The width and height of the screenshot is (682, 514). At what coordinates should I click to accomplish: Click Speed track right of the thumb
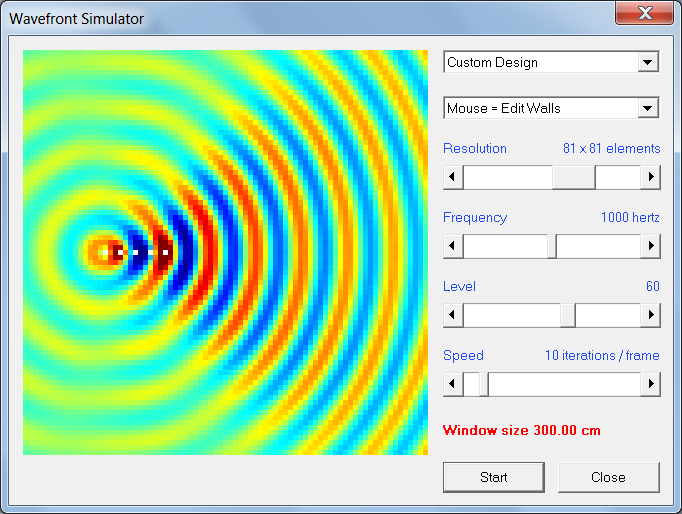[565, 384]
